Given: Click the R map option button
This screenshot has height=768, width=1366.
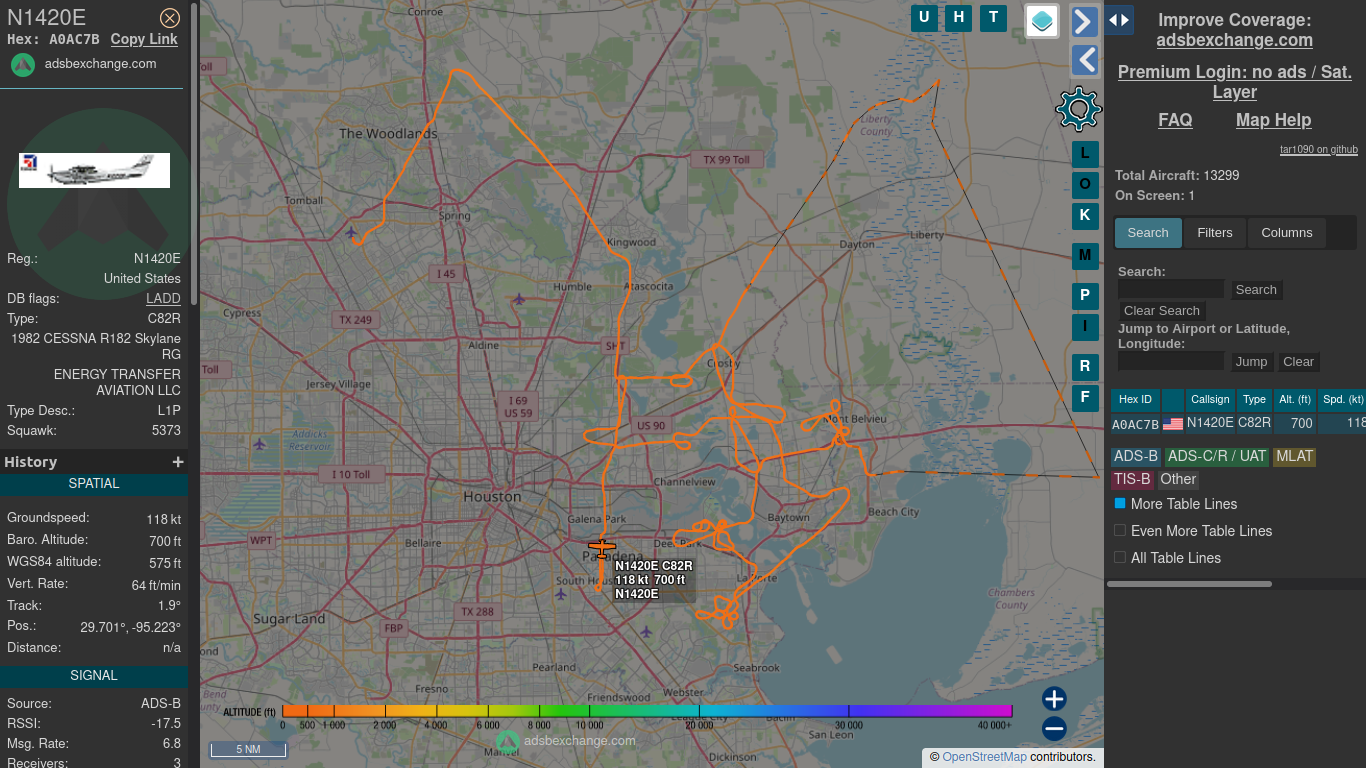Looking at the screenshot, I should (x=1085, y=367).
